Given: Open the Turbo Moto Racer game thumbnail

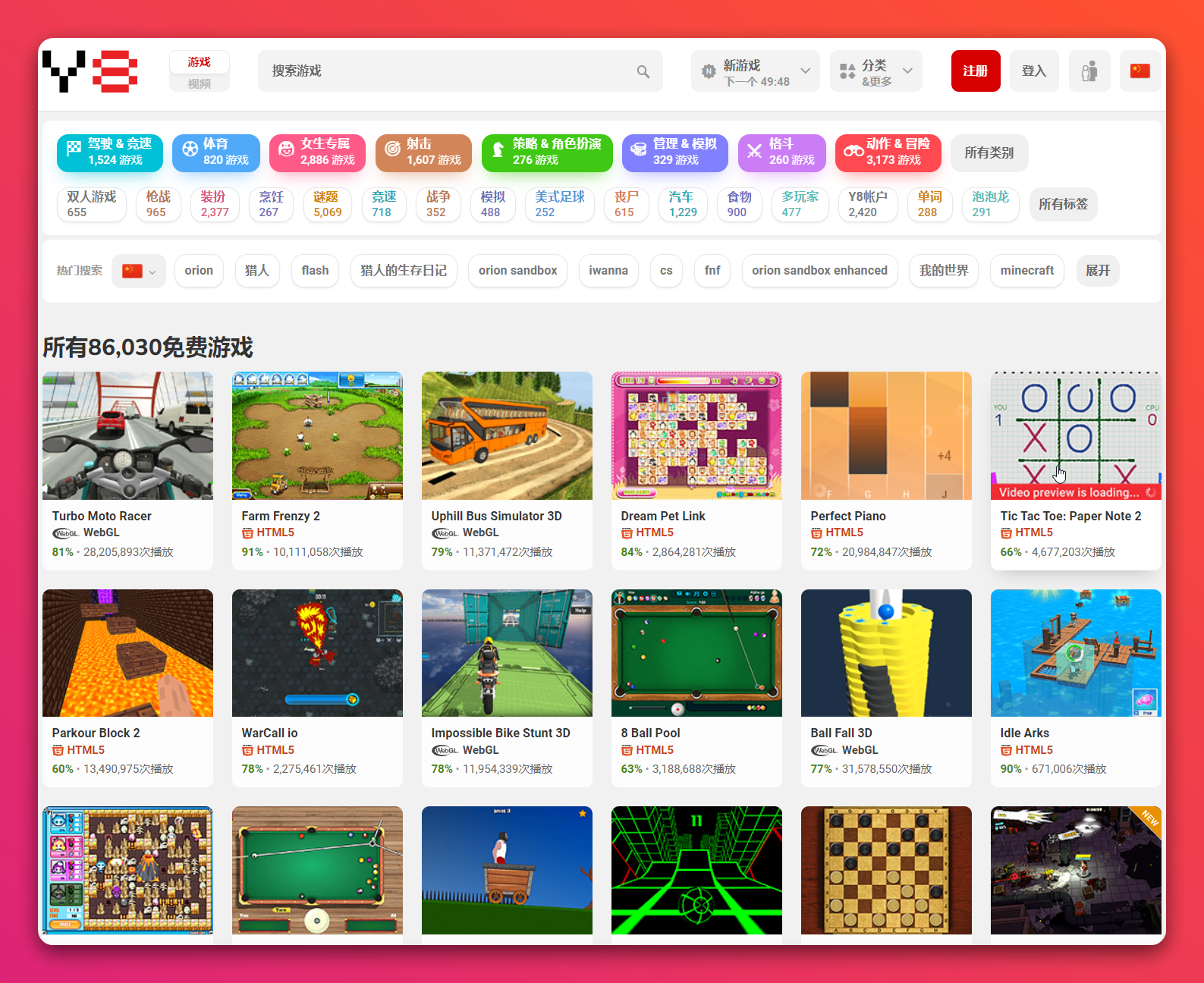Looking at the screenshot, I should tap(127, 435).
